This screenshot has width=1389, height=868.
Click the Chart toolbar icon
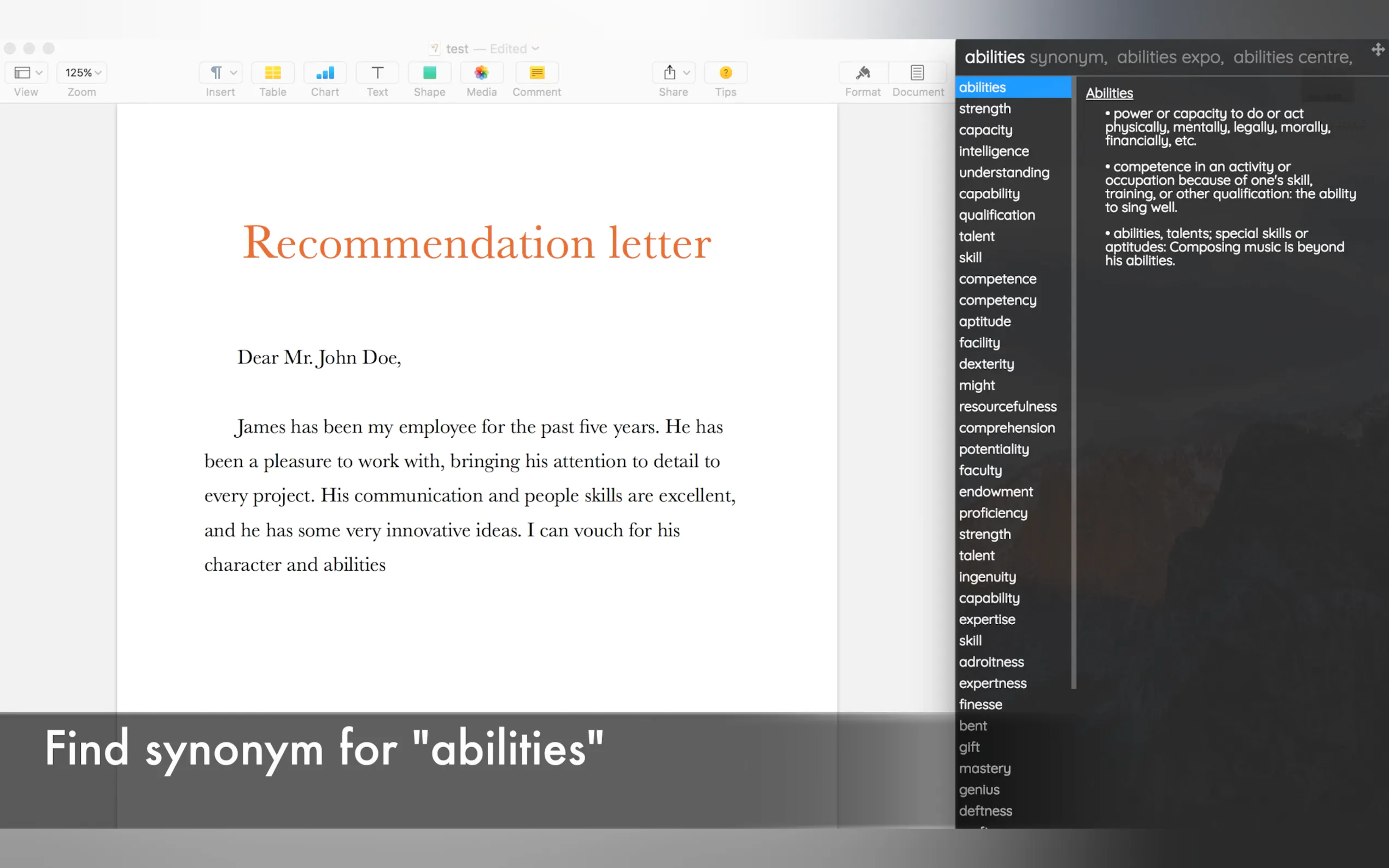tap(324, 73)
